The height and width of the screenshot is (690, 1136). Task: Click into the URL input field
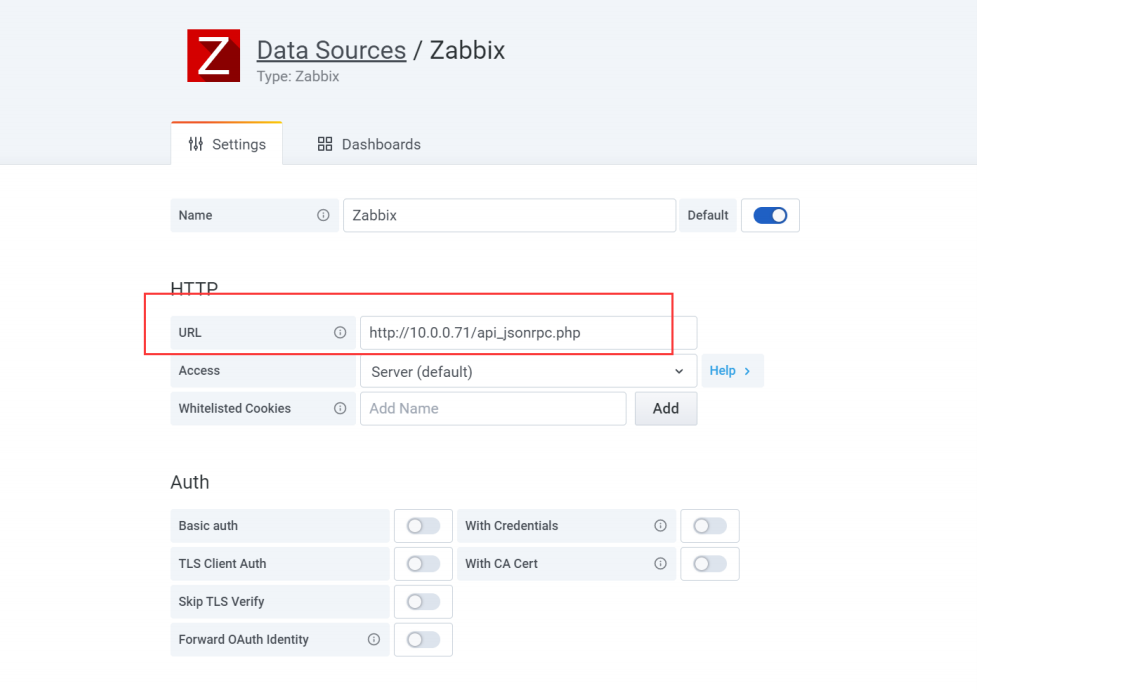(x=527, y=333)
